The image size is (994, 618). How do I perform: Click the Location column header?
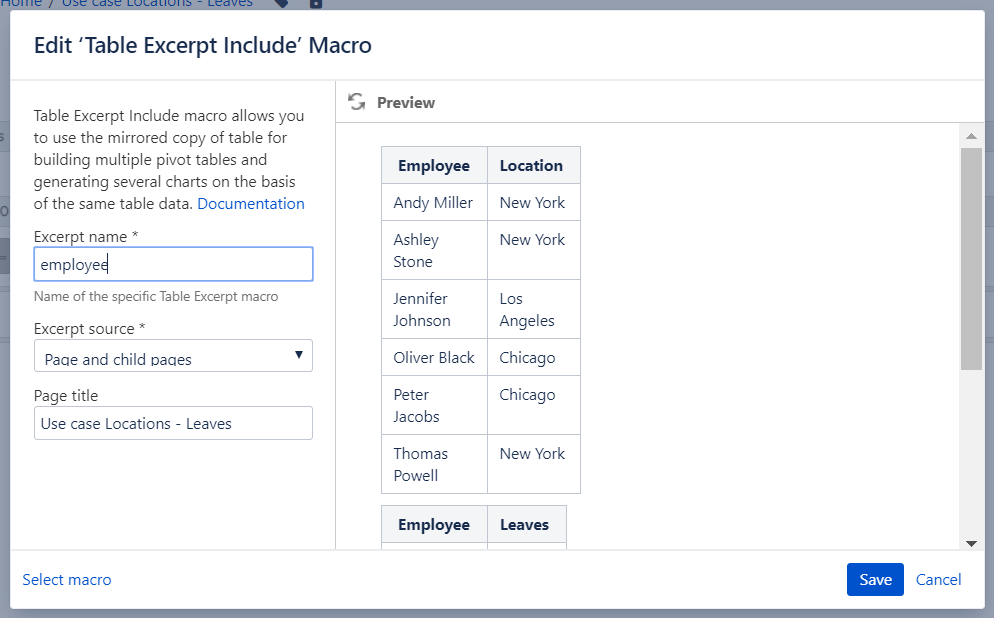tap(531, 166)
